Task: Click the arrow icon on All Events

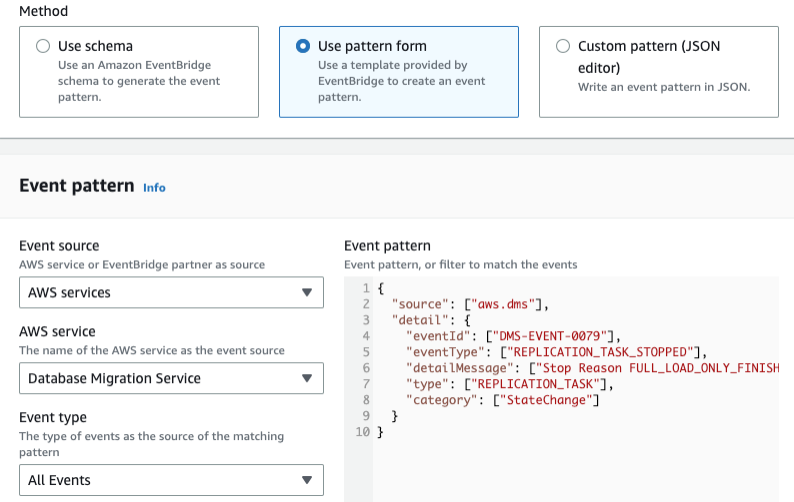Action: point(307,480)
